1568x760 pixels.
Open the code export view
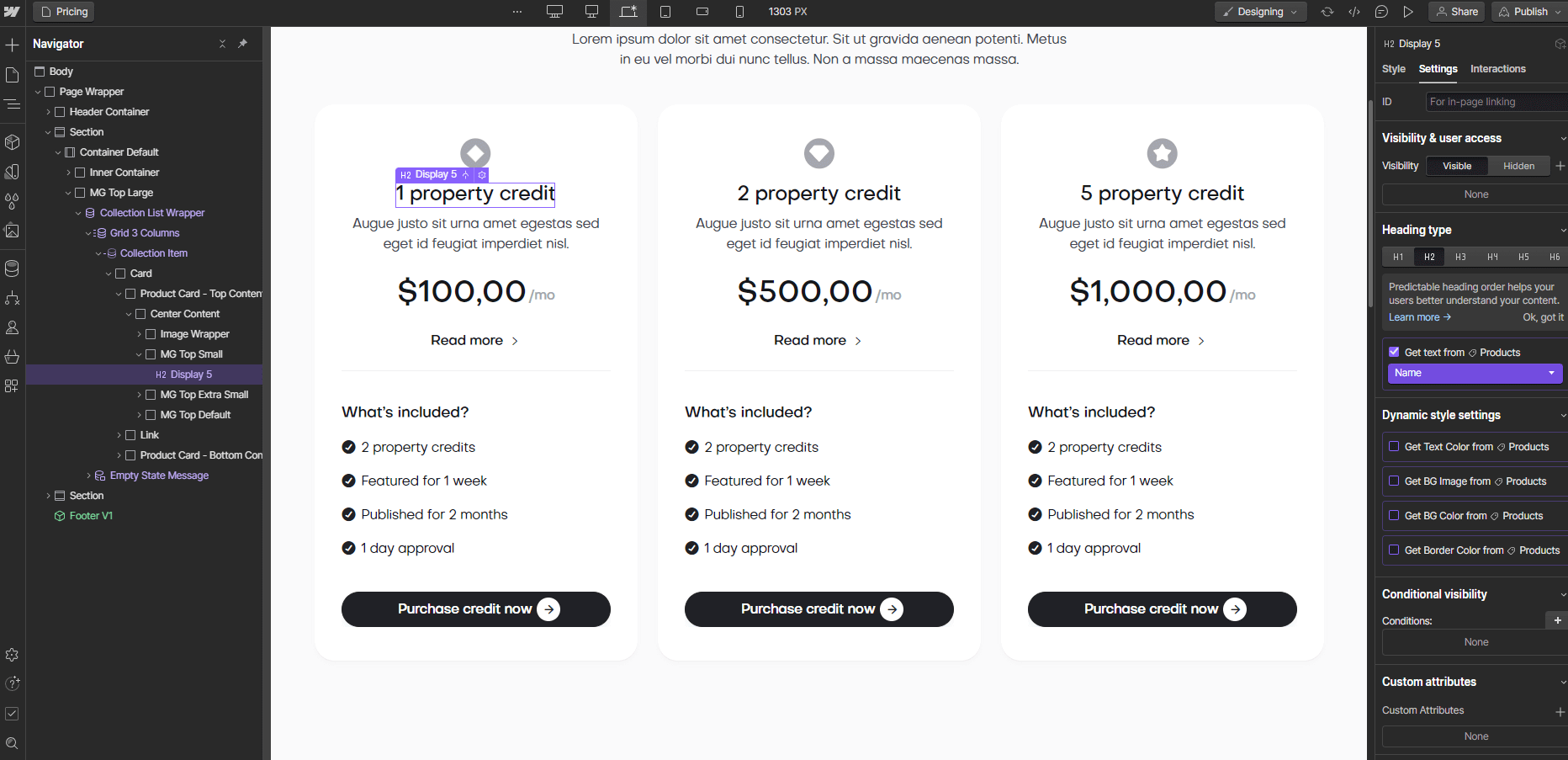(1355, 12)
